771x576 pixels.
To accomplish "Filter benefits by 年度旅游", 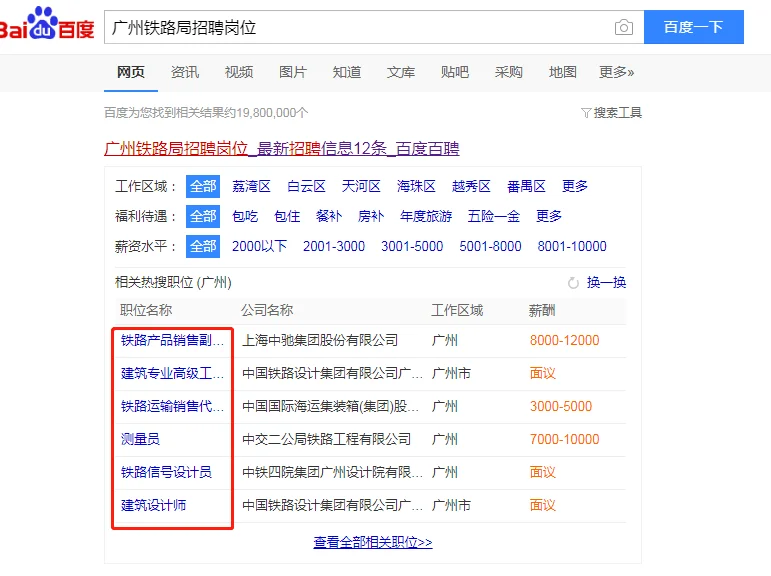I will [x=426, y=216].
